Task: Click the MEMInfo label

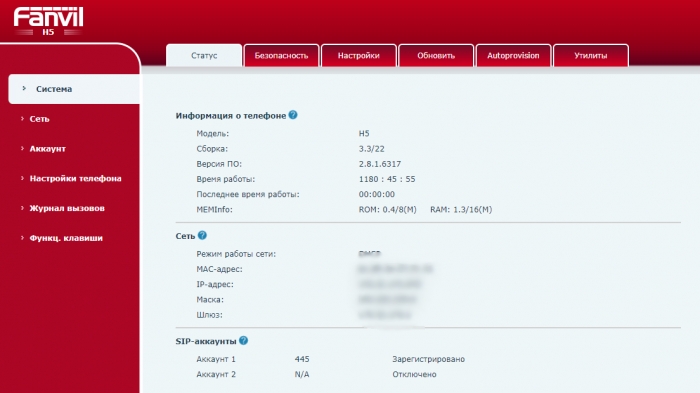Action: click(214, 209)
